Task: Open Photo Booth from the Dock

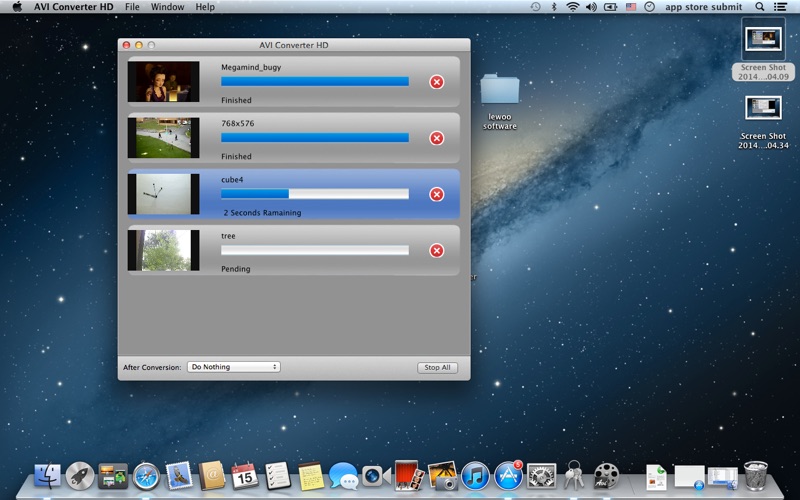Action: 409,476
